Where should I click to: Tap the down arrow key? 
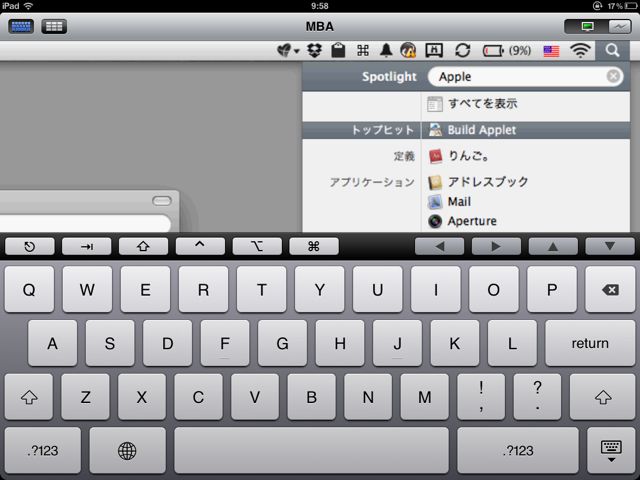point(610,247)
